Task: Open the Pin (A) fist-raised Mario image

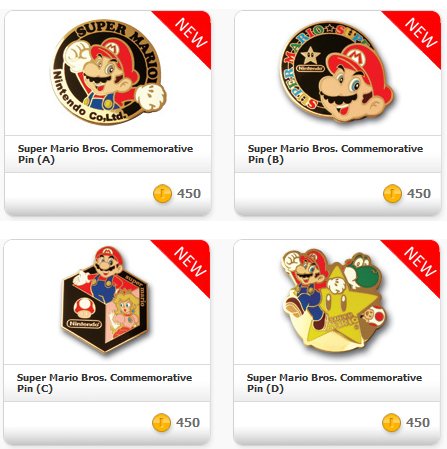Action: coord(108,72)
